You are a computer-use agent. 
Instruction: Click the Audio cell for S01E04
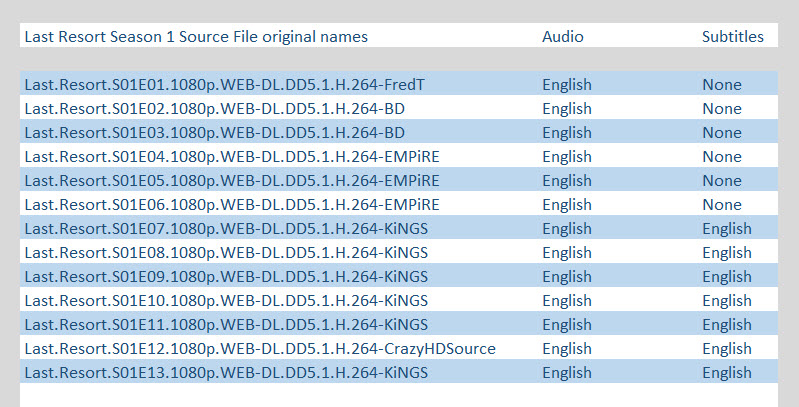tap(567, 156)
